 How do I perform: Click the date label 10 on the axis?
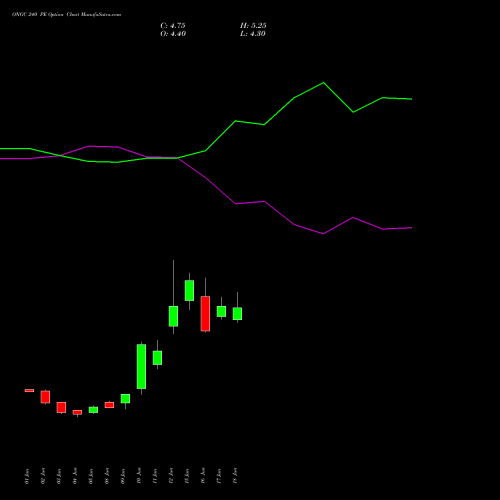pyautogui.click(x=139, y=476)
